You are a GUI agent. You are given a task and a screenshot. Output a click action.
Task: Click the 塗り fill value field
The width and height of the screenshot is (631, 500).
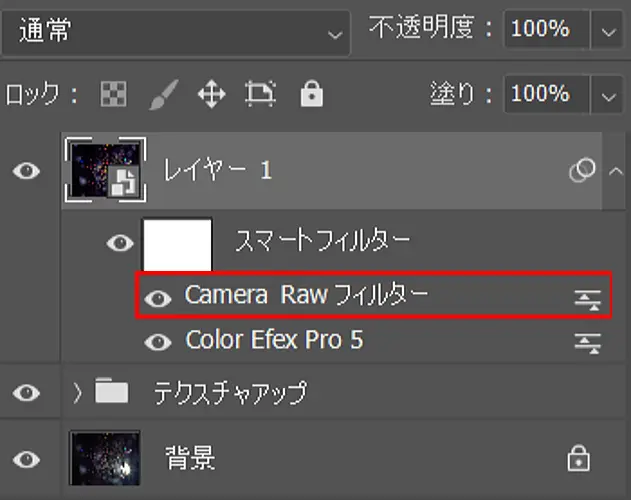pyautogui.click(x=546, y=94)
